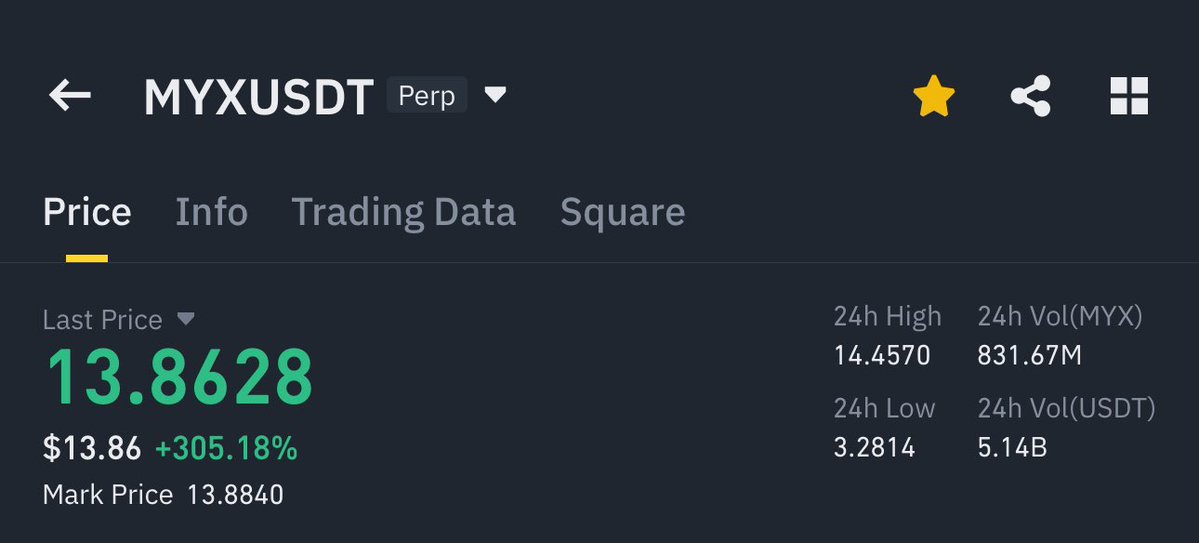Tap the 24h High value 14.4570
Screen dimensions: 1199x543
(882, 356)
